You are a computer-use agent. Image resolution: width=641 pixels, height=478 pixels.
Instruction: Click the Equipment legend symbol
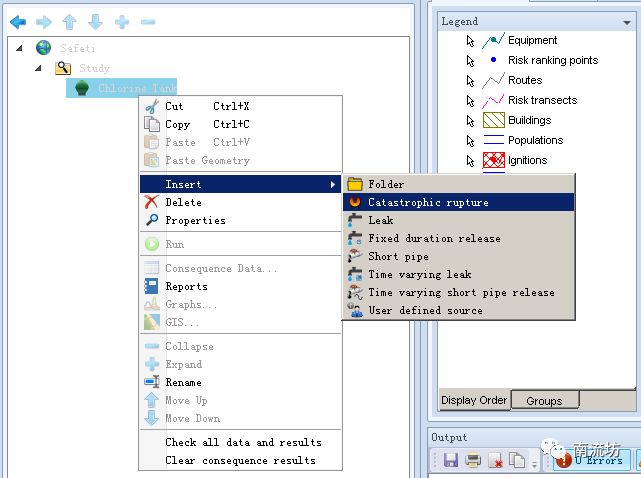(493, 40)
